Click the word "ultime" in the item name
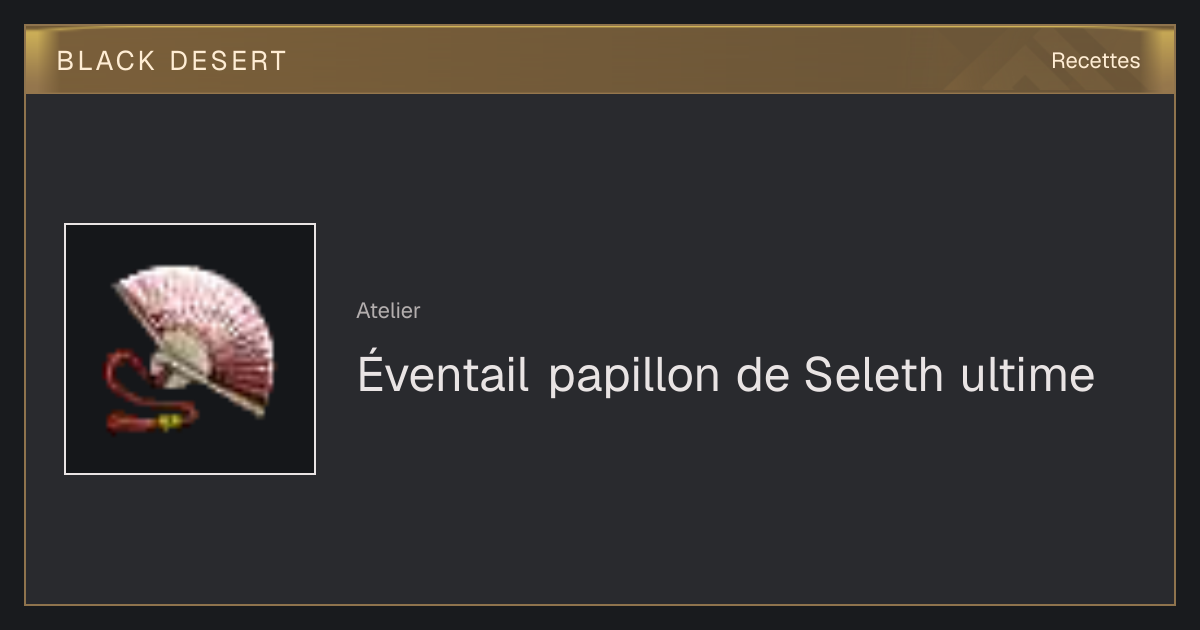The width and height of the screenshot is (1200, 630). tap(1028, 375)
